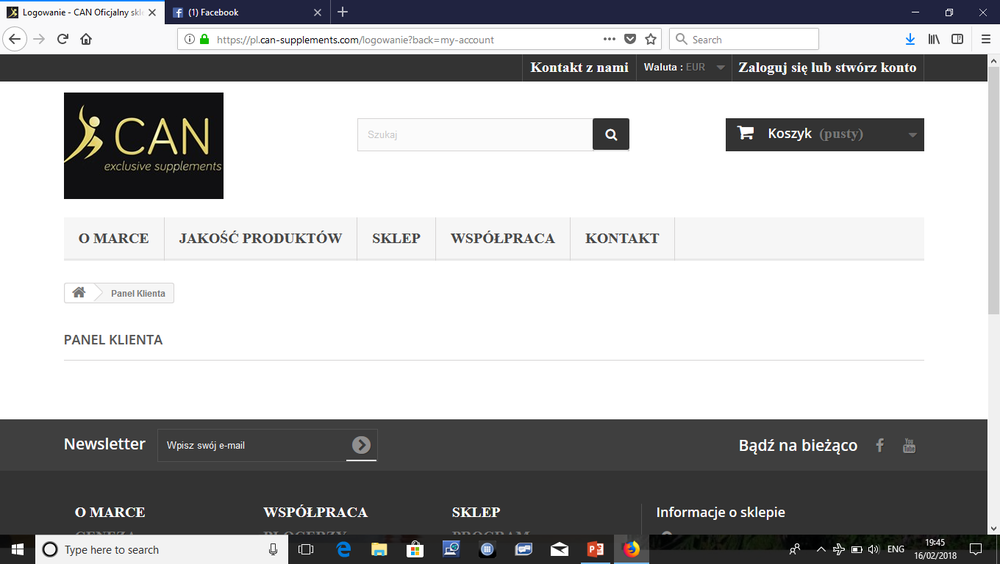Open the Action Center notifications icon
1000x564 pixels.
pyautogui.click(x=976, y=549)
